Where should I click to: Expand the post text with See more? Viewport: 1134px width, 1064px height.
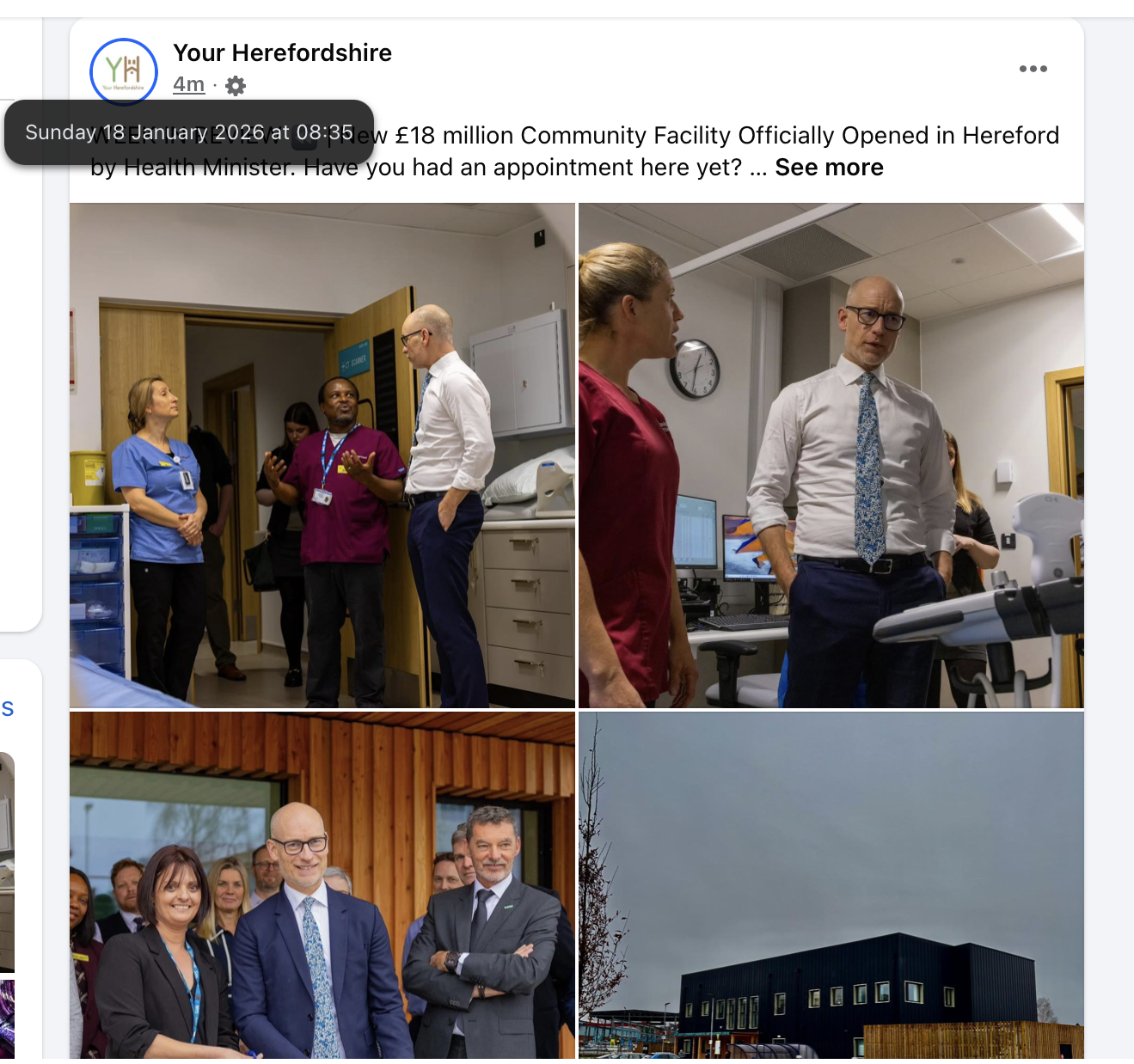point(829,167)
